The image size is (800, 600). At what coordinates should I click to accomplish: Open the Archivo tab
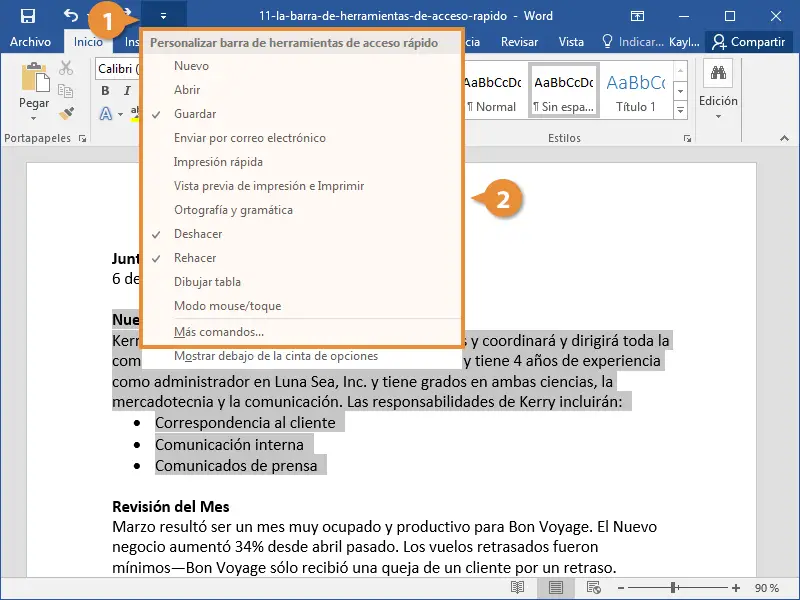coord(30,42)
